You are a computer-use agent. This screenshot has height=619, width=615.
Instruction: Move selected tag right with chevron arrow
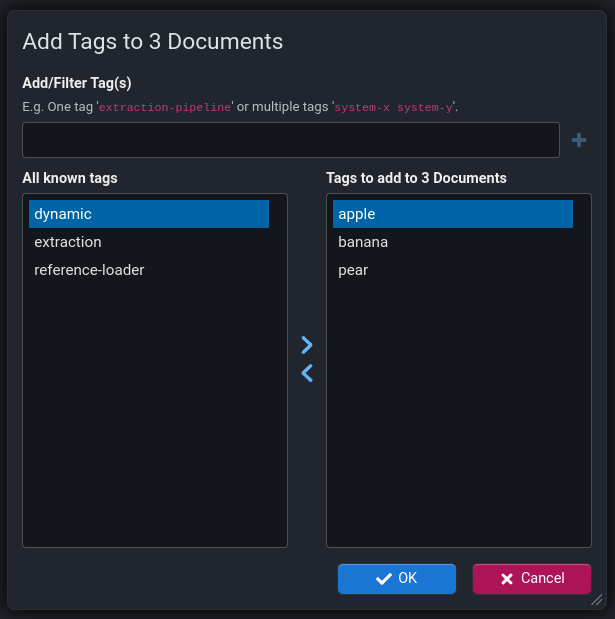click(307, 345)
